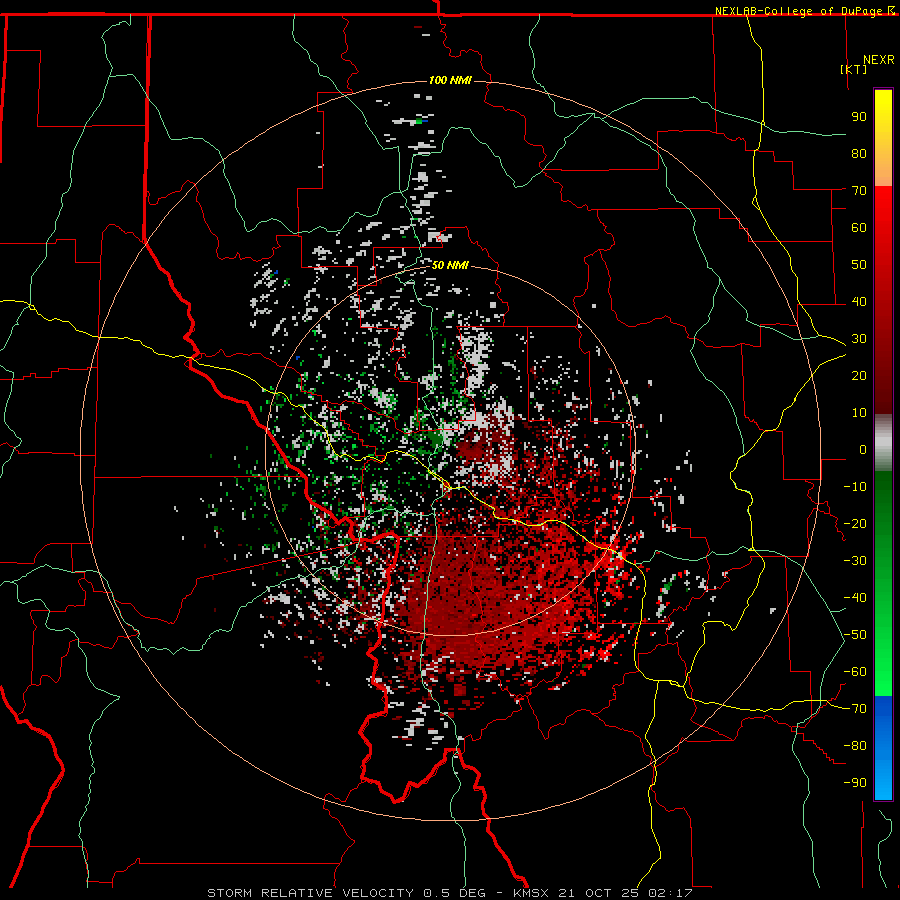Image resolution: width=900 pixels, height=900 pixels.
Task: Click the gray near-zero segment of the color bar
Action: [x=883, y=443]
